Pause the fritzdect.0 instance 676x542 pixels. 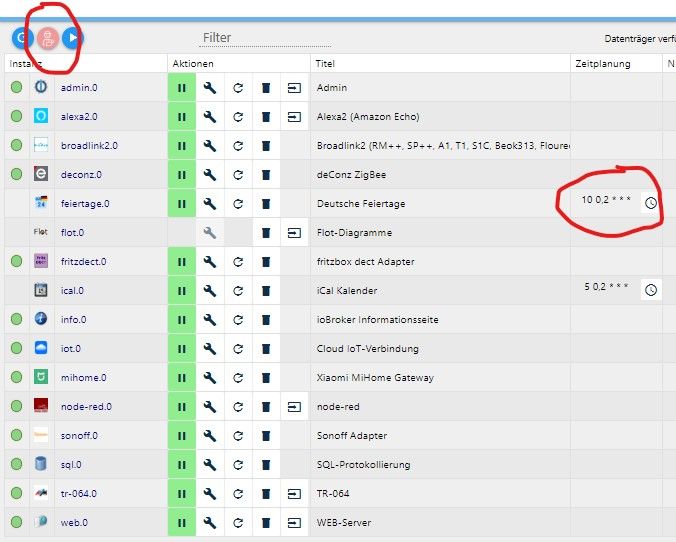click(182, 262)
